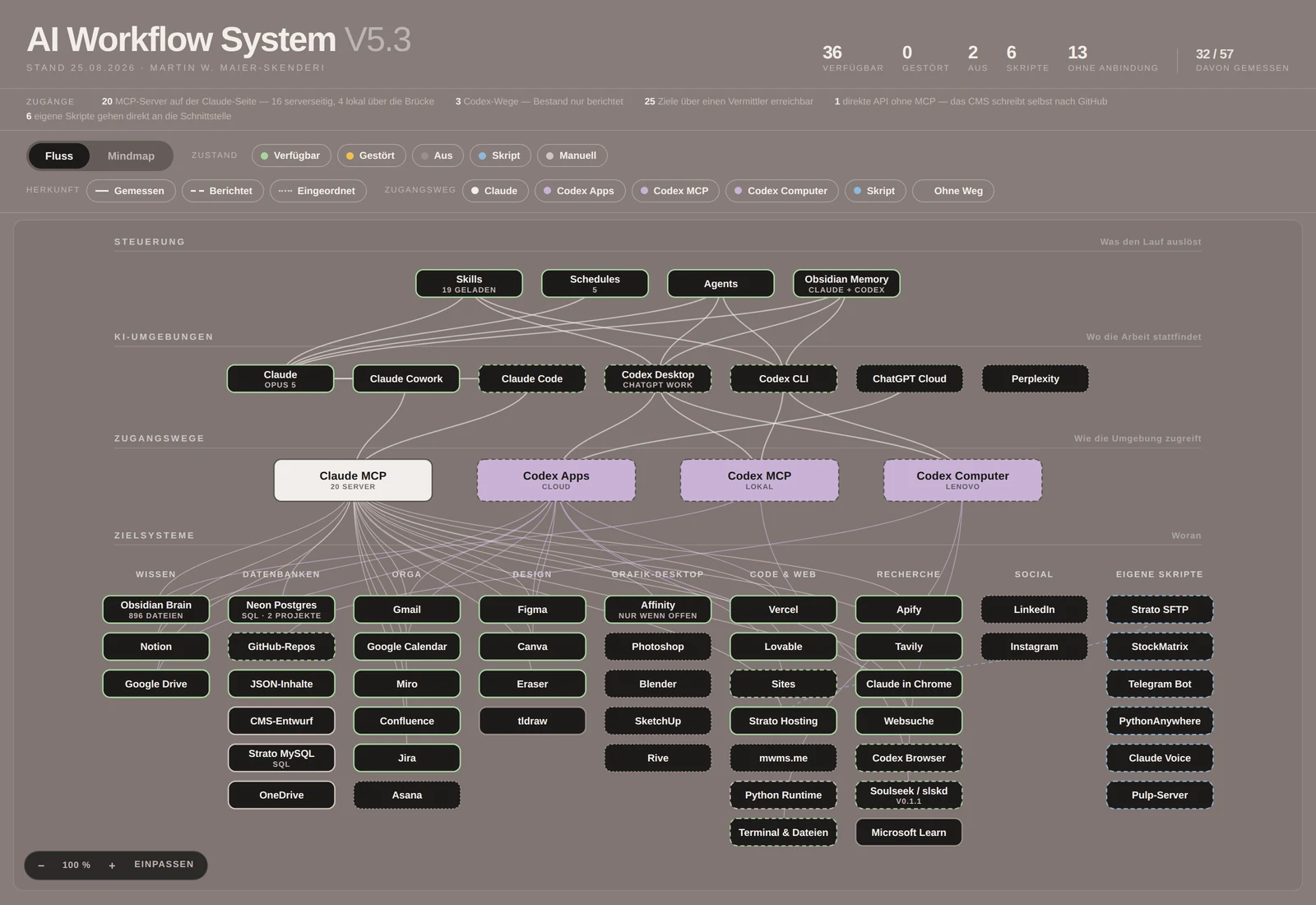This screenshot has height=905, width=1316.
Task: Click the 100 % zoom level readout
Action: pyautogui.click(x=76, y=866)
